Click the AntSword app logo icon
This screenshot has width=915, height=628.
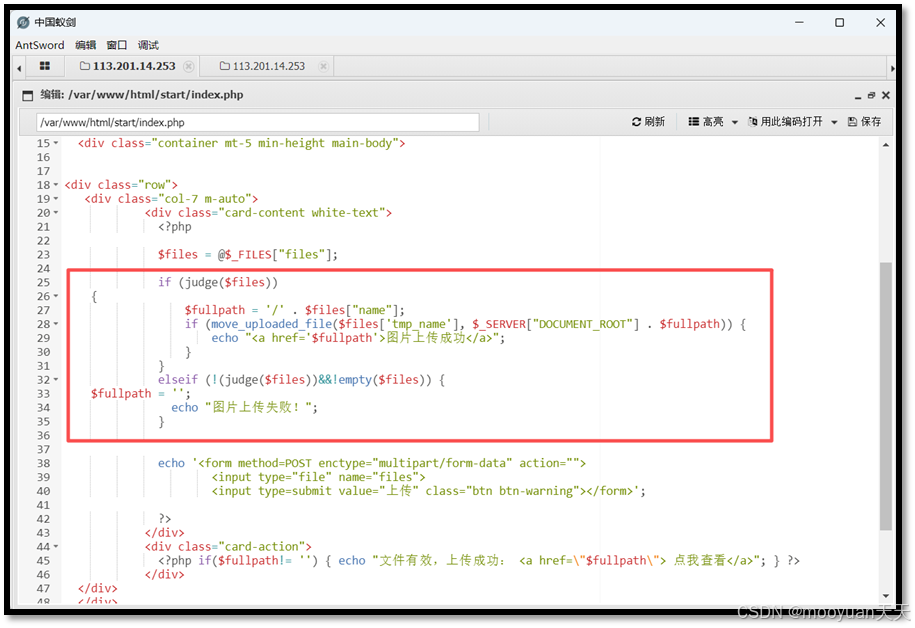tap(23, 22)
